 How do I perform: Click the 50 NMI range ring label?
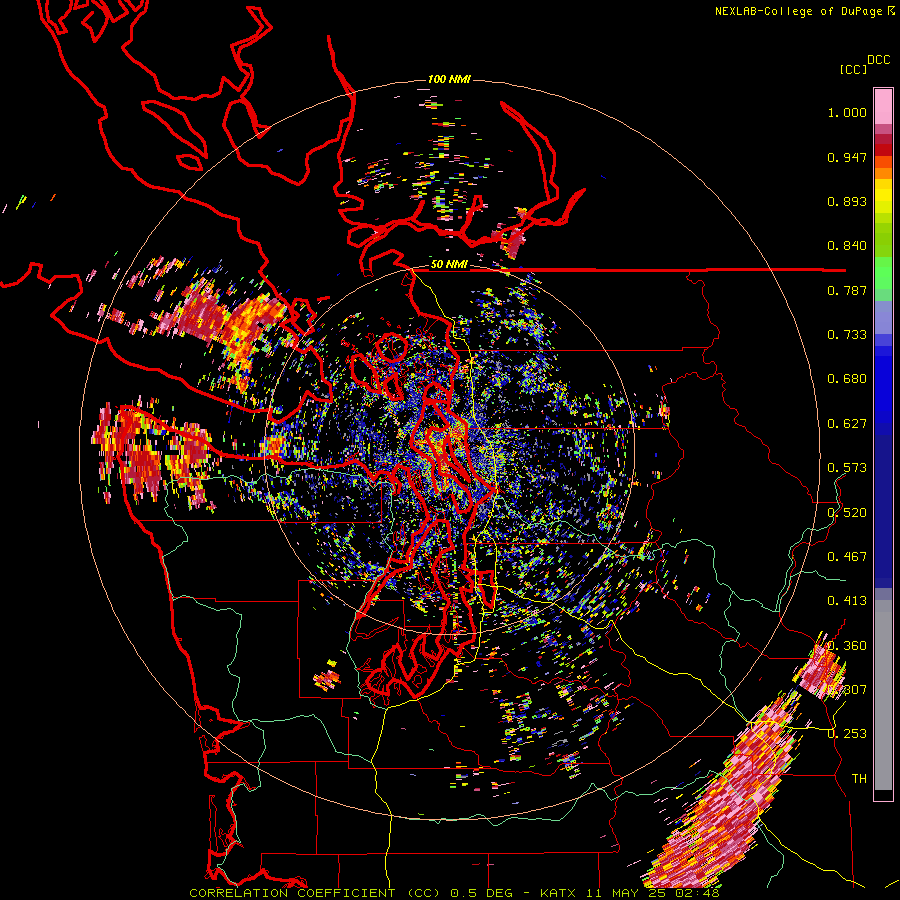tap(449, 265)
